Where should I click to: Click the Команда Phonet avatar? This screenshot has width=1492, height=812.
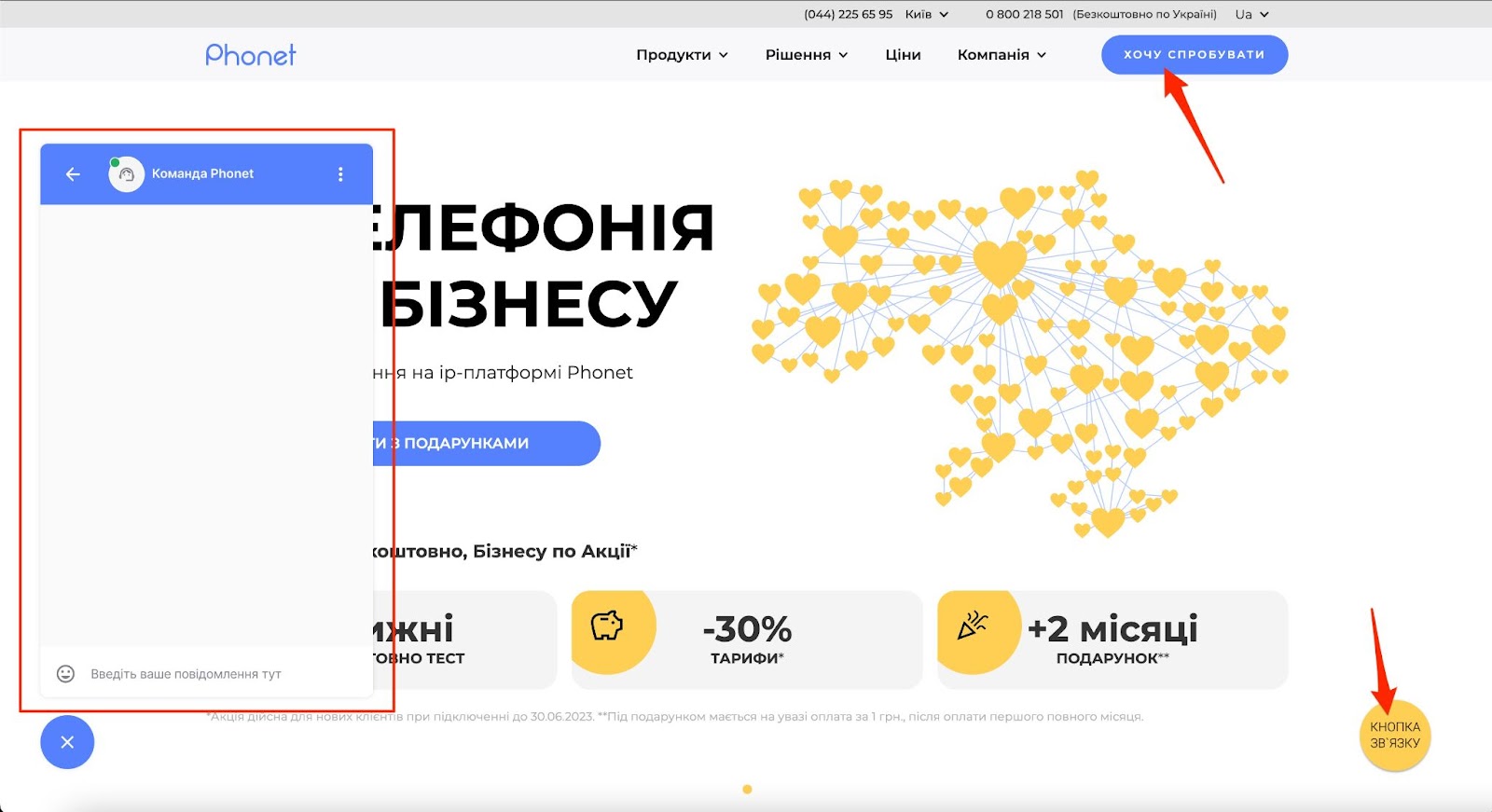pyautogui.click(x=126, y=174)
